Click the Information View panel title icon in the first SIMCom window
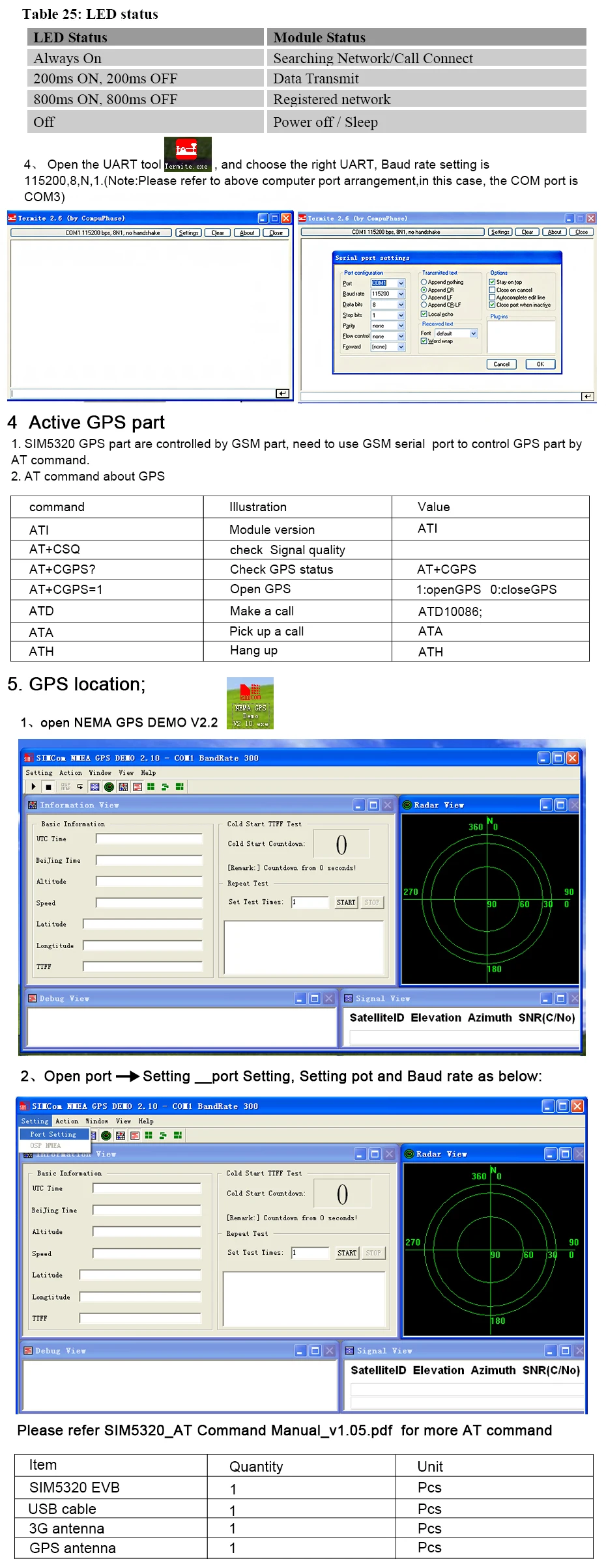 (x=33, y=805)
